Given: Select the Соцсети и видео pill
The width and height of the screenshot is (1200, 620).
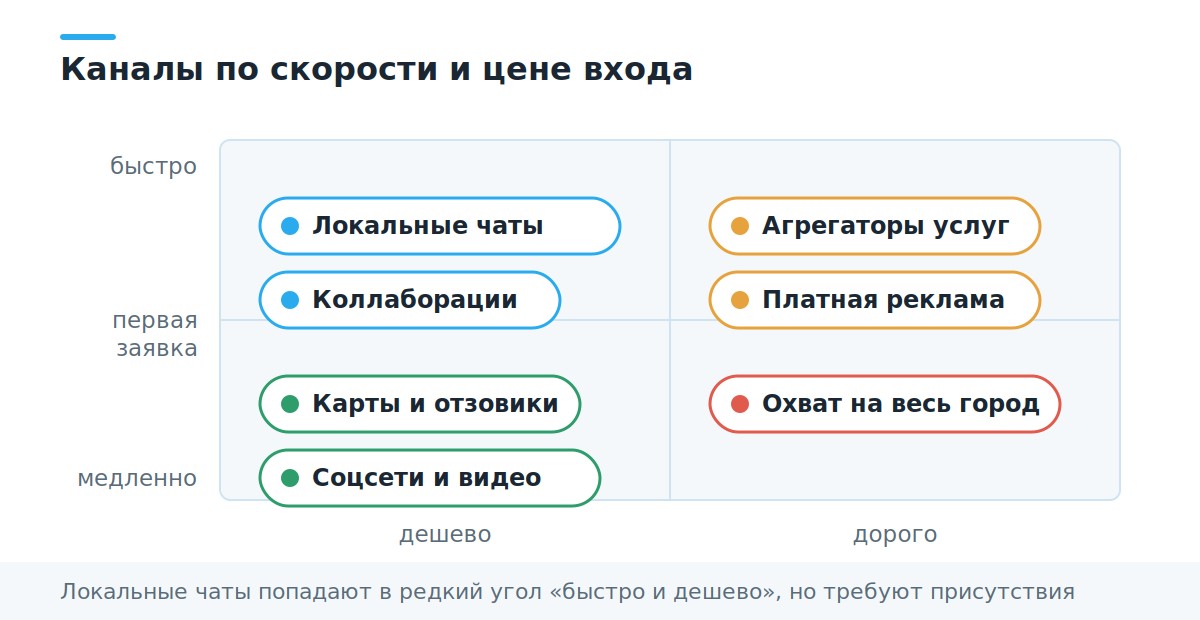Looking at the screenshot, I should [430, 478].
